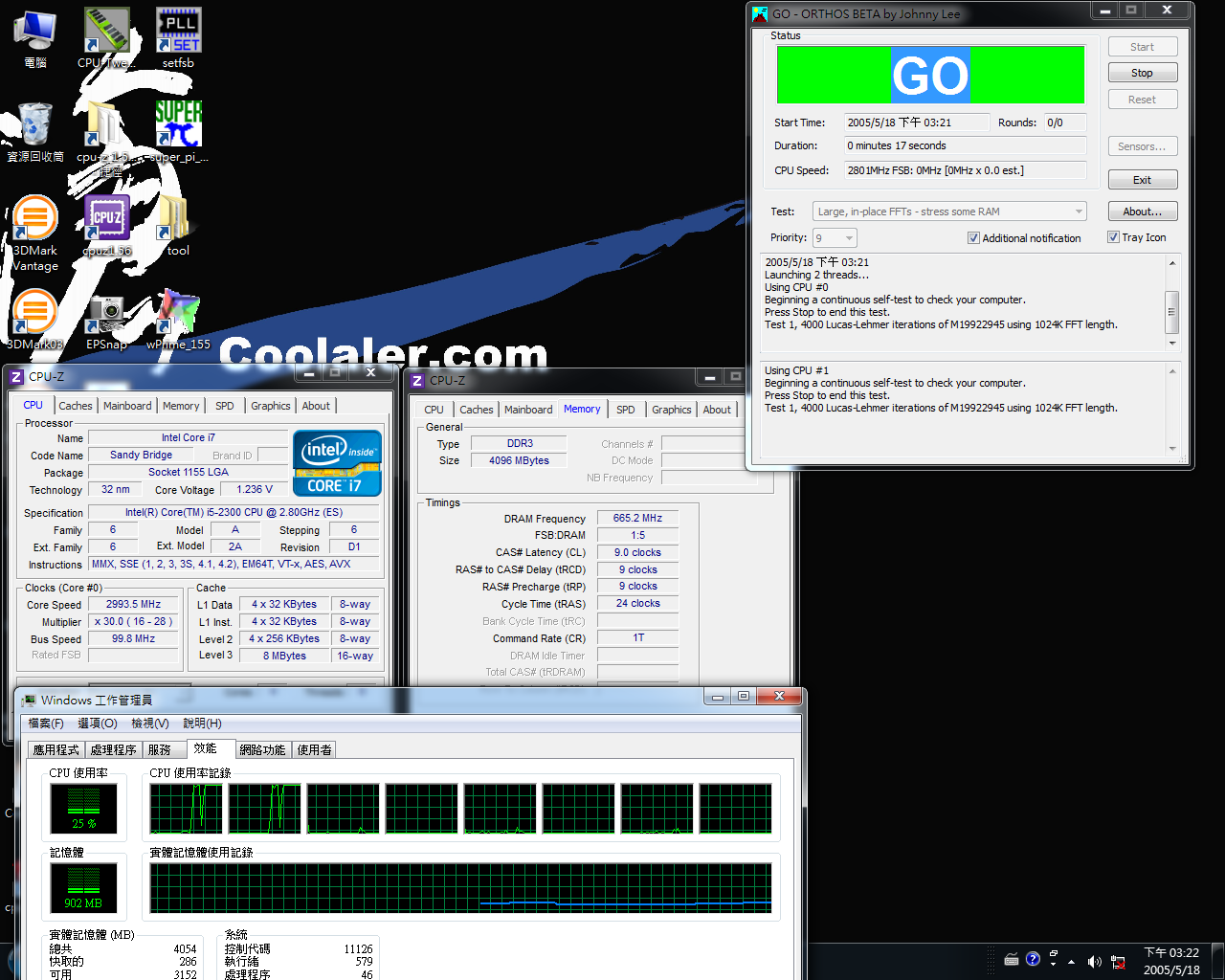Image resolution: width=1225 pixels, height=980 pixels.
Task: Click the blue help tray icon
Action: click(x=1033, y=959)
